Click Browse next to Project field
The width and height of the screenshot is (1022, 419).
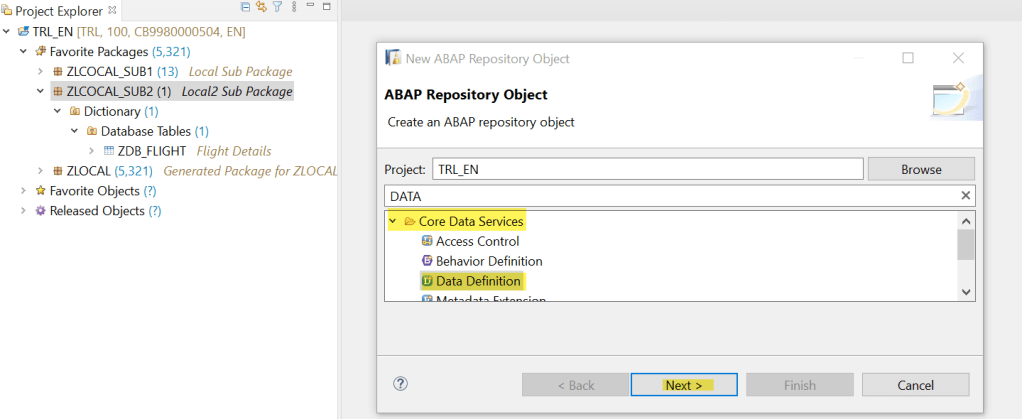[x=921, y=169]
